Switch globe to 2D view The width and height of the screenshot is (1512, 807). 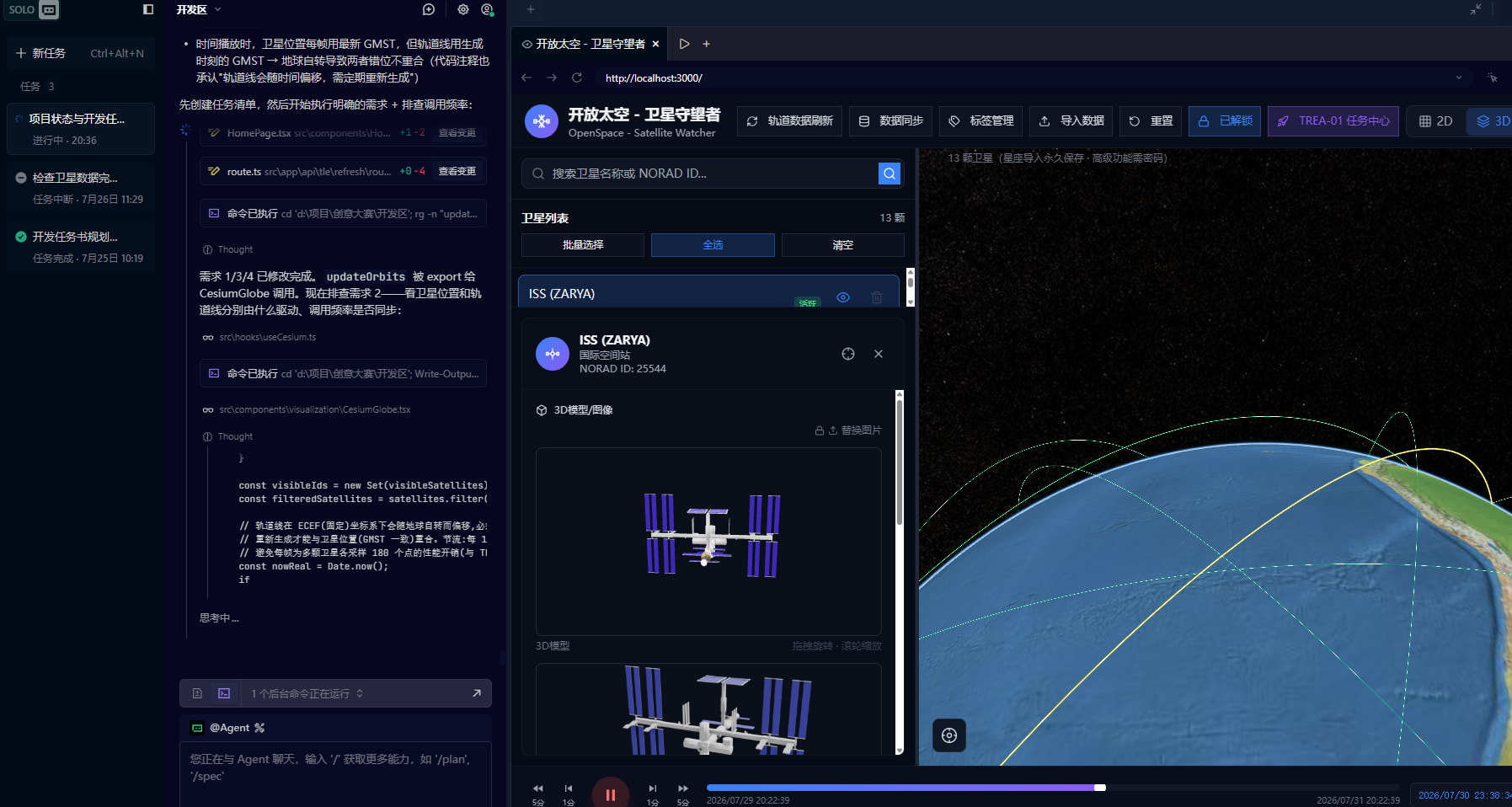pyautogui.click(x=1436, y=121)
